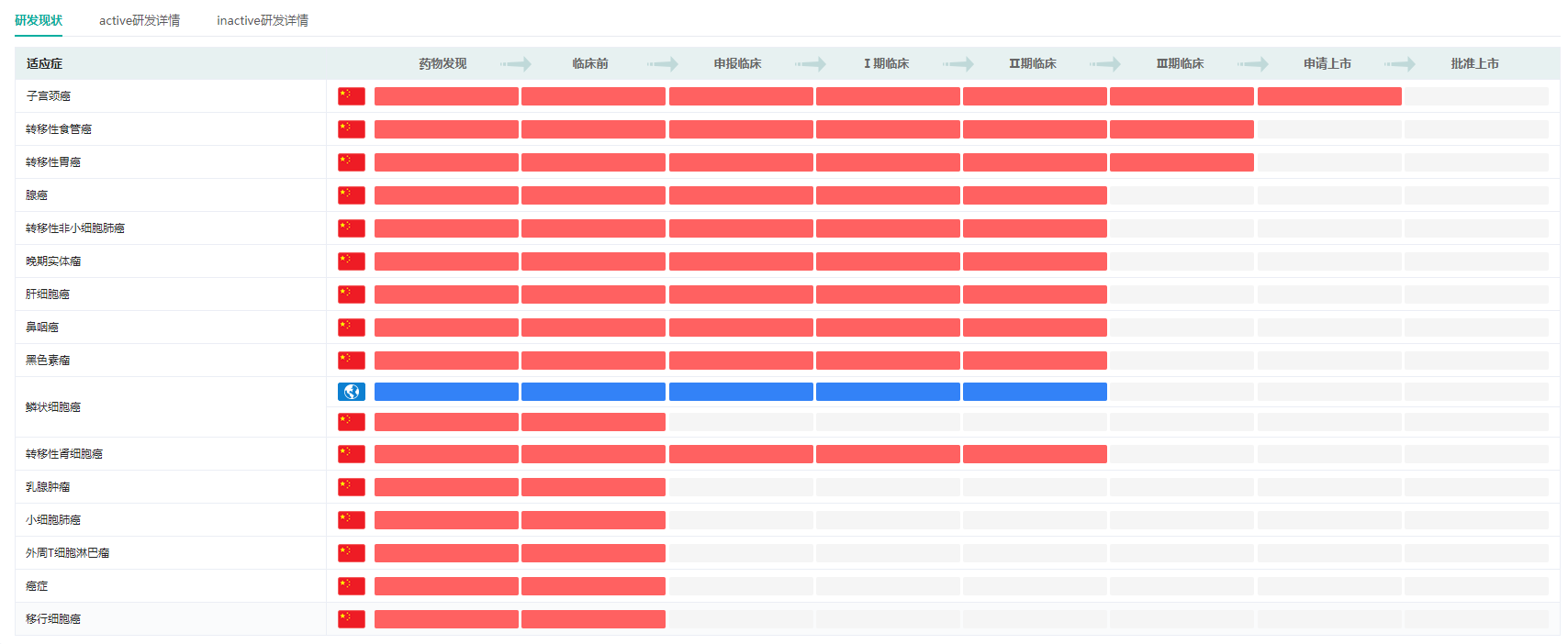The image size is (1568, 644).
Task: Select the 鳞状细胞癌 indication
Action: tap(53, 407)
